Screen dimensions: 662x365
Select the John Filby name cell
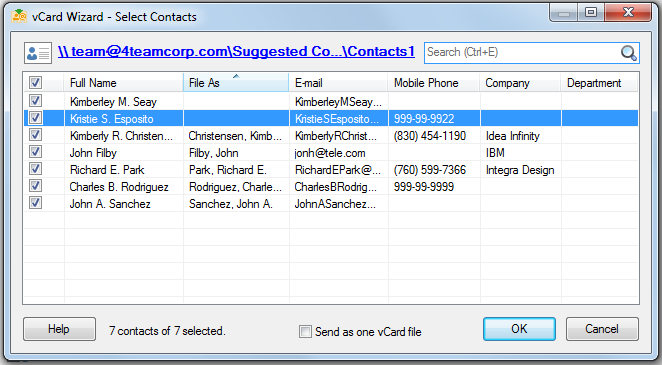click(x=124, y=153)
